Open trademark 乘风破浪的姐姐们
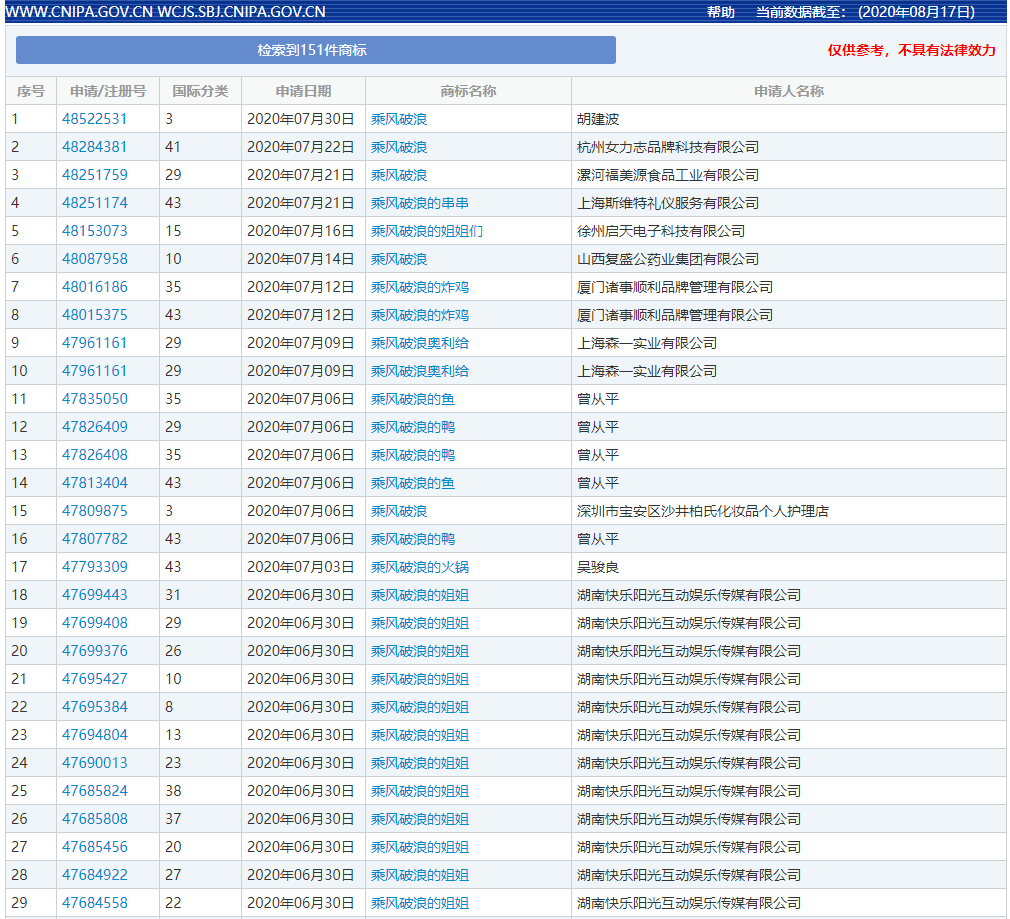 click(x=426, y=231)
